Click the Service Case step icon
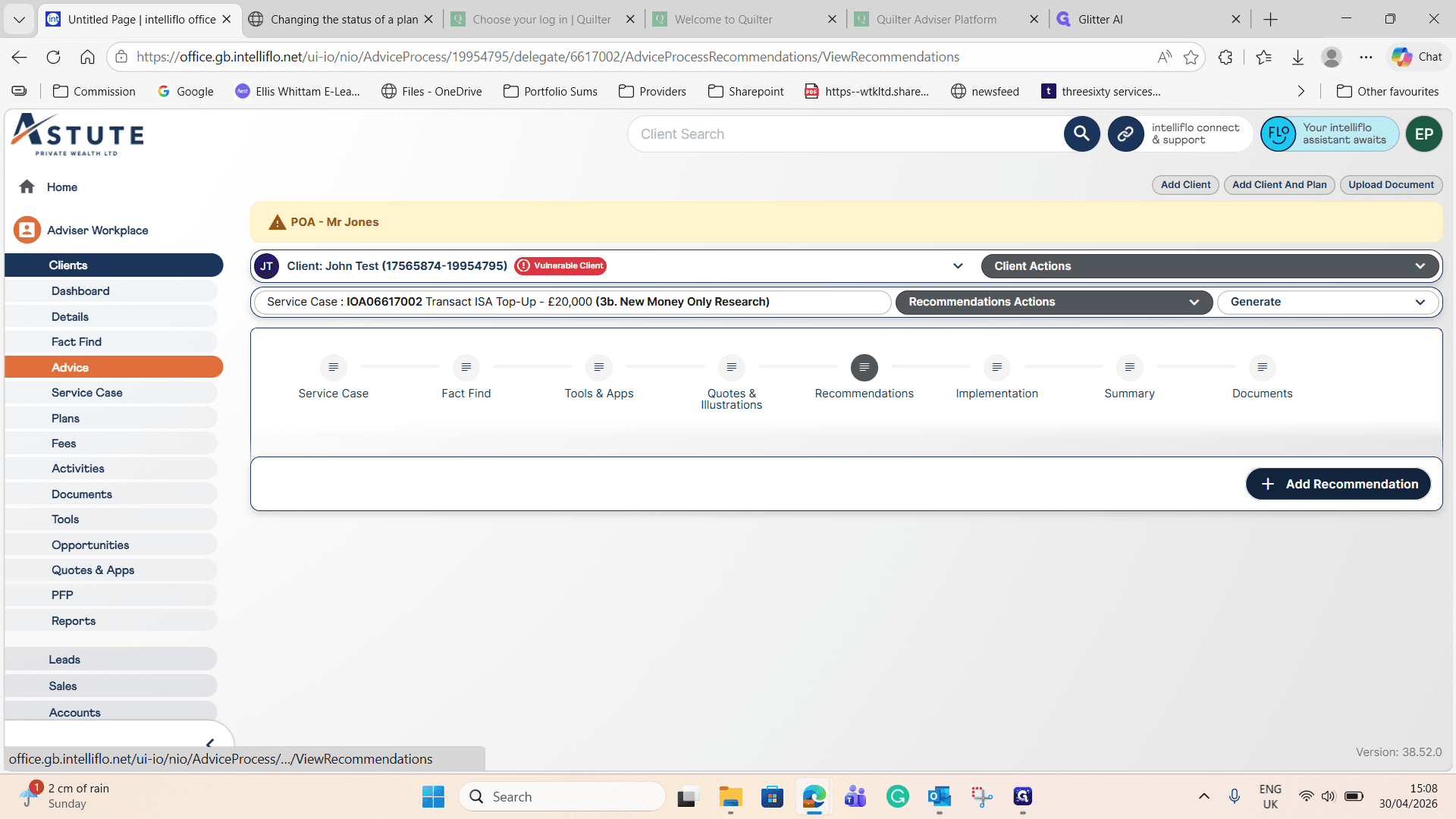The image size is (1456, 819). pyautogui.click(x=334, y=367)
